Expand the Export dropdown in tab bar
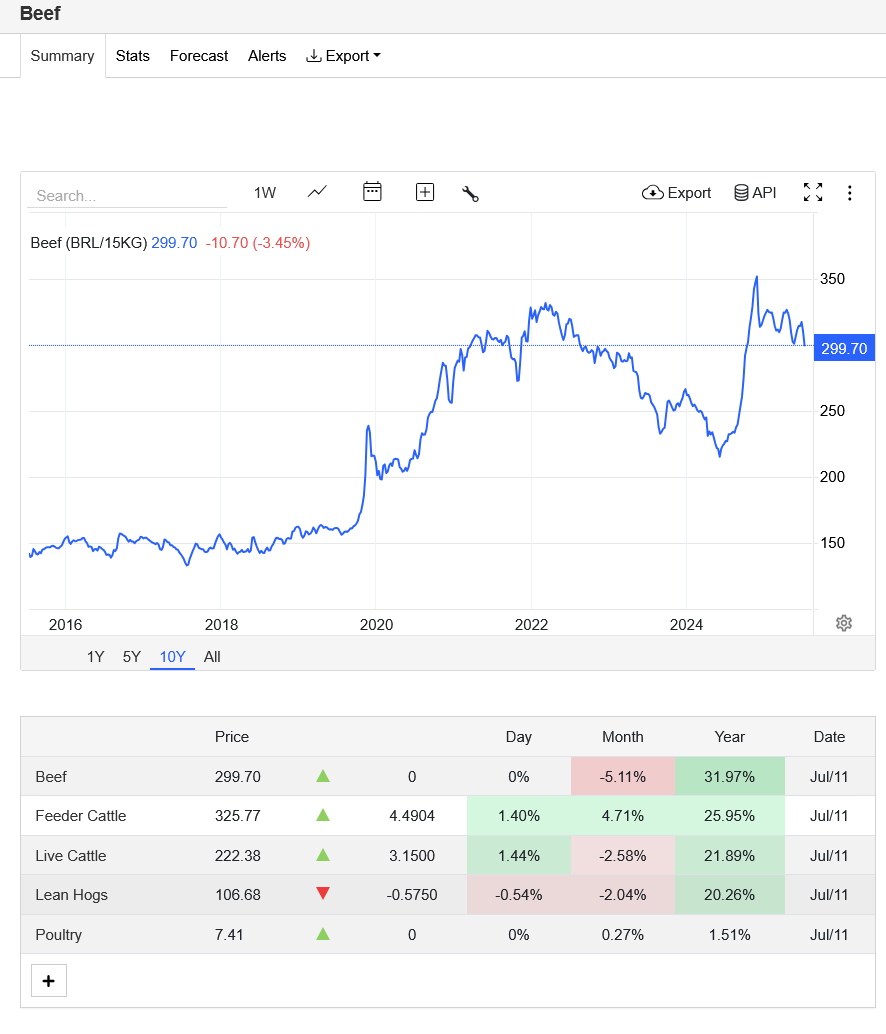The height and width of the screenshot is (1034, 886). pos(343,56)
